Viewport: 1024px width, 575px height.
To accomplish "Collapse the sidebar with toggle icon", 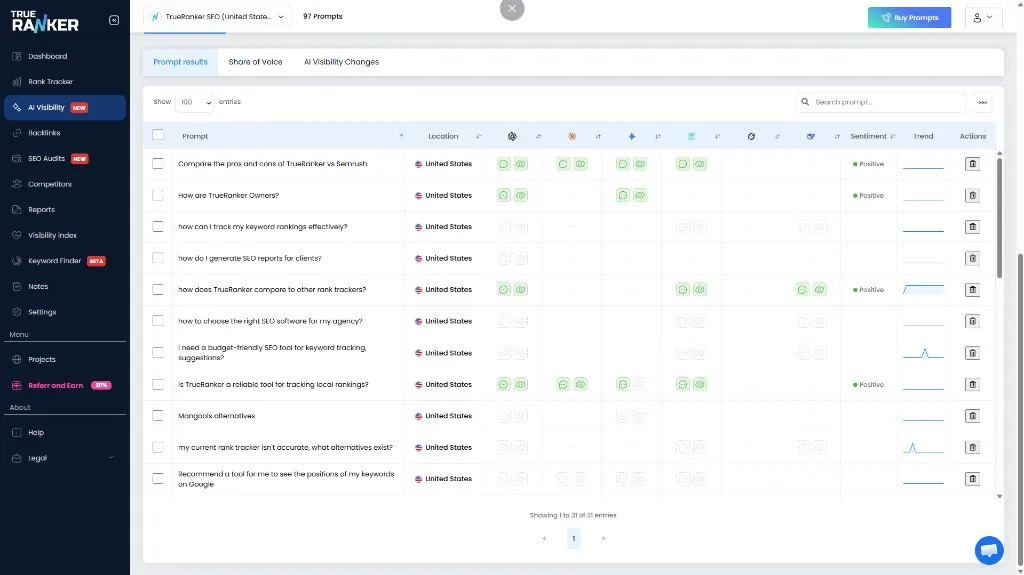I will pos(114,20).
